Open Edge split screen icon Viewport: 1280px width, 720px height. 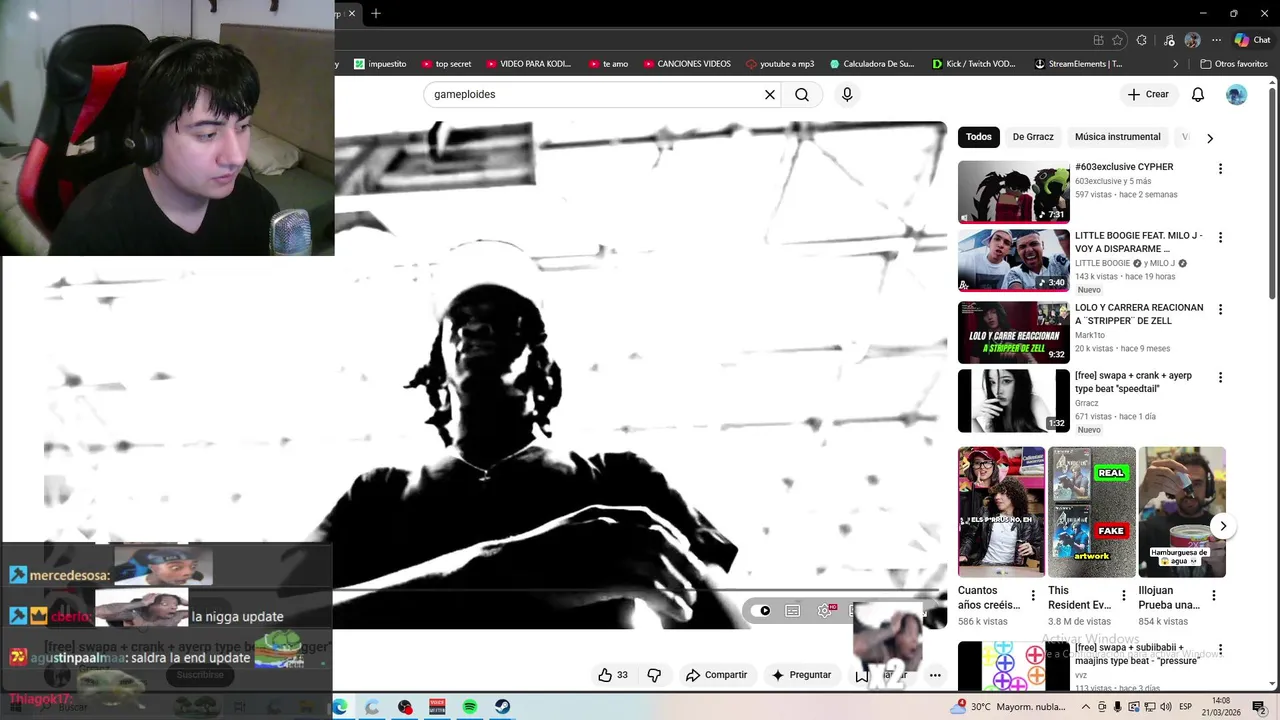(1098, 40)
